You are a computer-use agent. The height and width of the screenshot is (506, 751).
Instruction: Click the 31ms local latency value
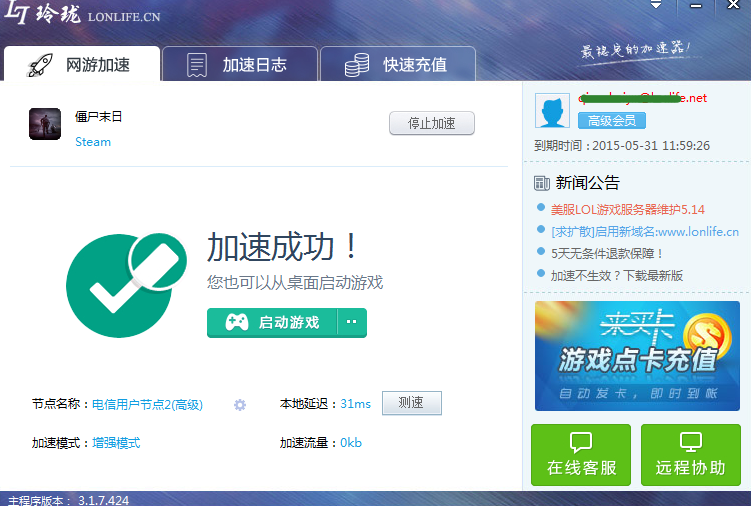tap(355, 404)
